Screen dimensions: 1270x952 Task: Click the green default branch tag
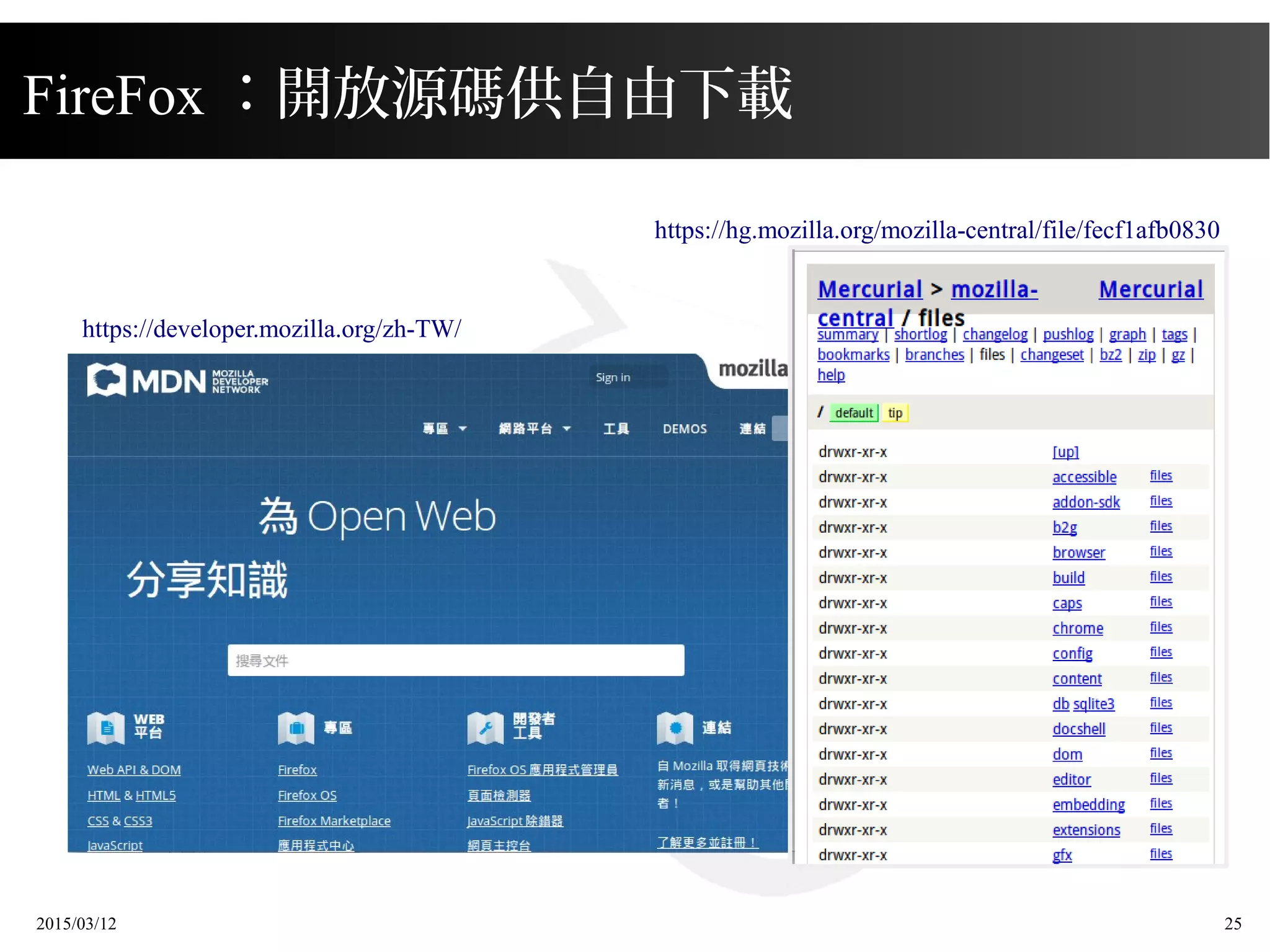pyautogui.click(x=854, y=413)
